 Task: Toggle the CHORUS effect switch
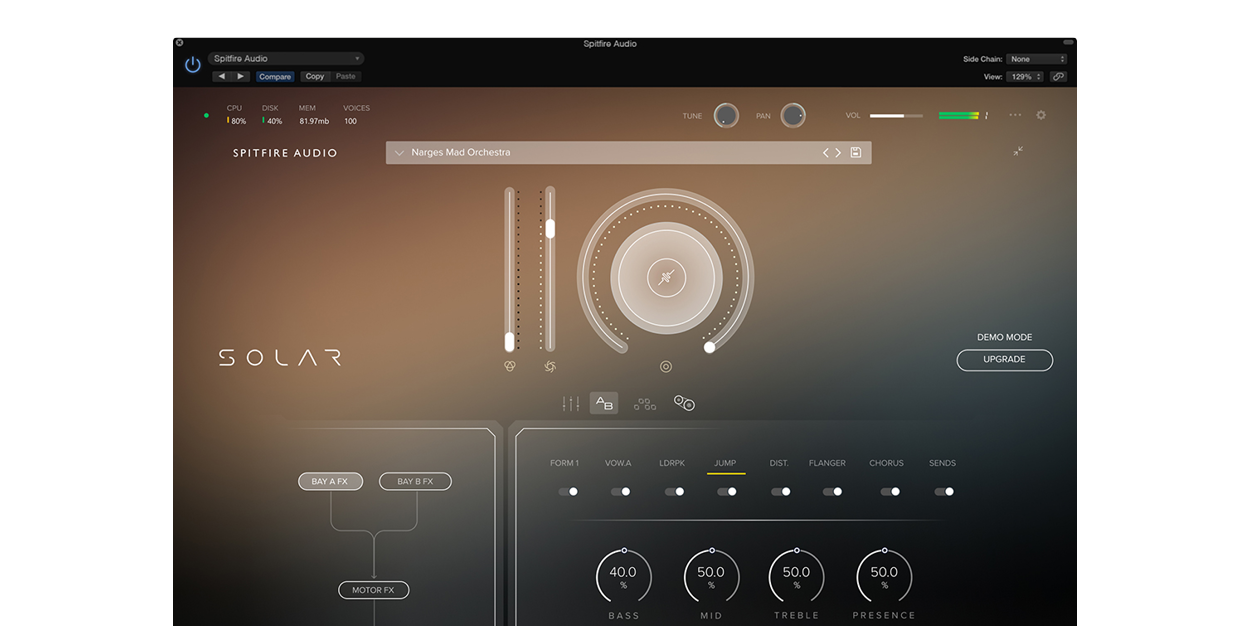890,492
